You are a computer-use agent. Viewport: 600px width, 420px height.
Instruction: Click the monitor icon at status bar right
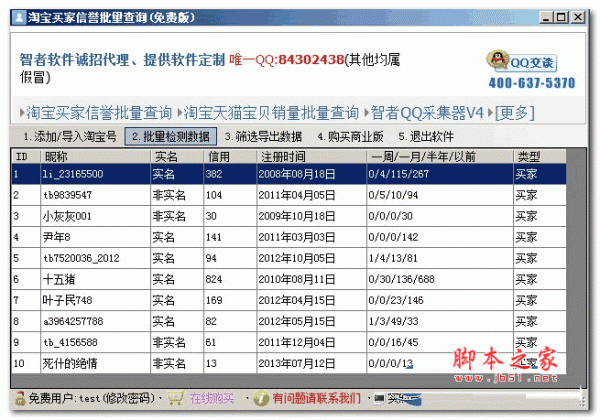coord(379,399)
